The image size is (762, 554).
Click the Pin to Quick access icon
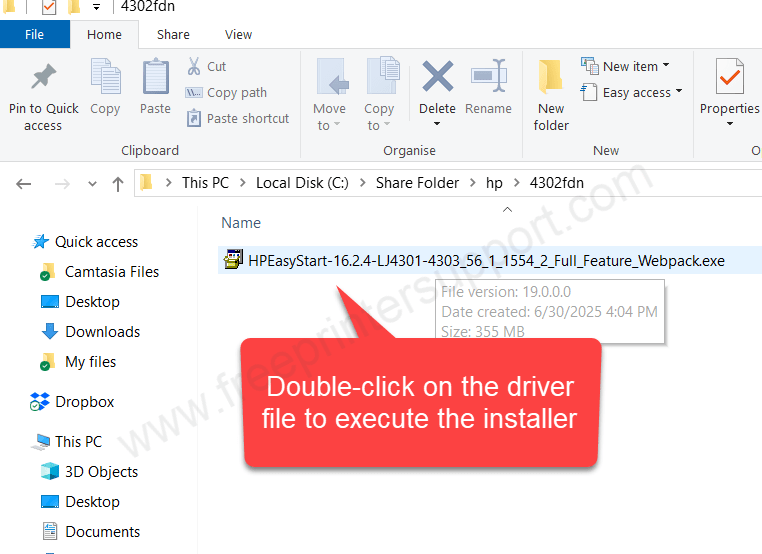[x=44, y=77]
